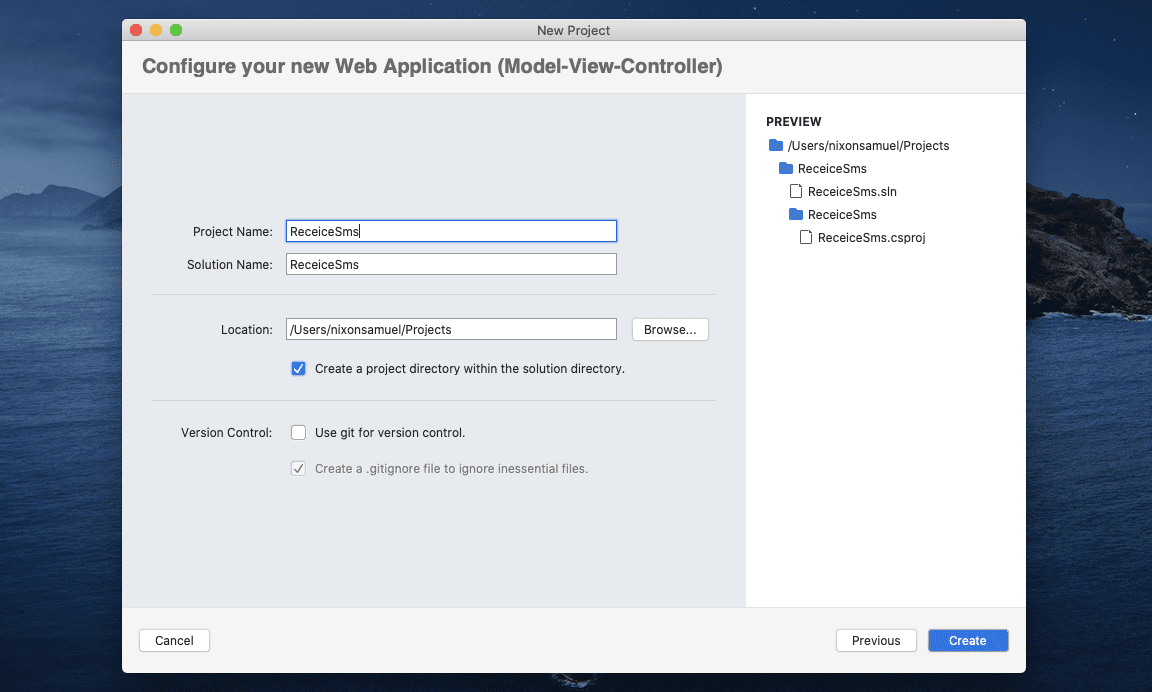
Task: Cancel the new project dialog
Action: pos(174,640)
